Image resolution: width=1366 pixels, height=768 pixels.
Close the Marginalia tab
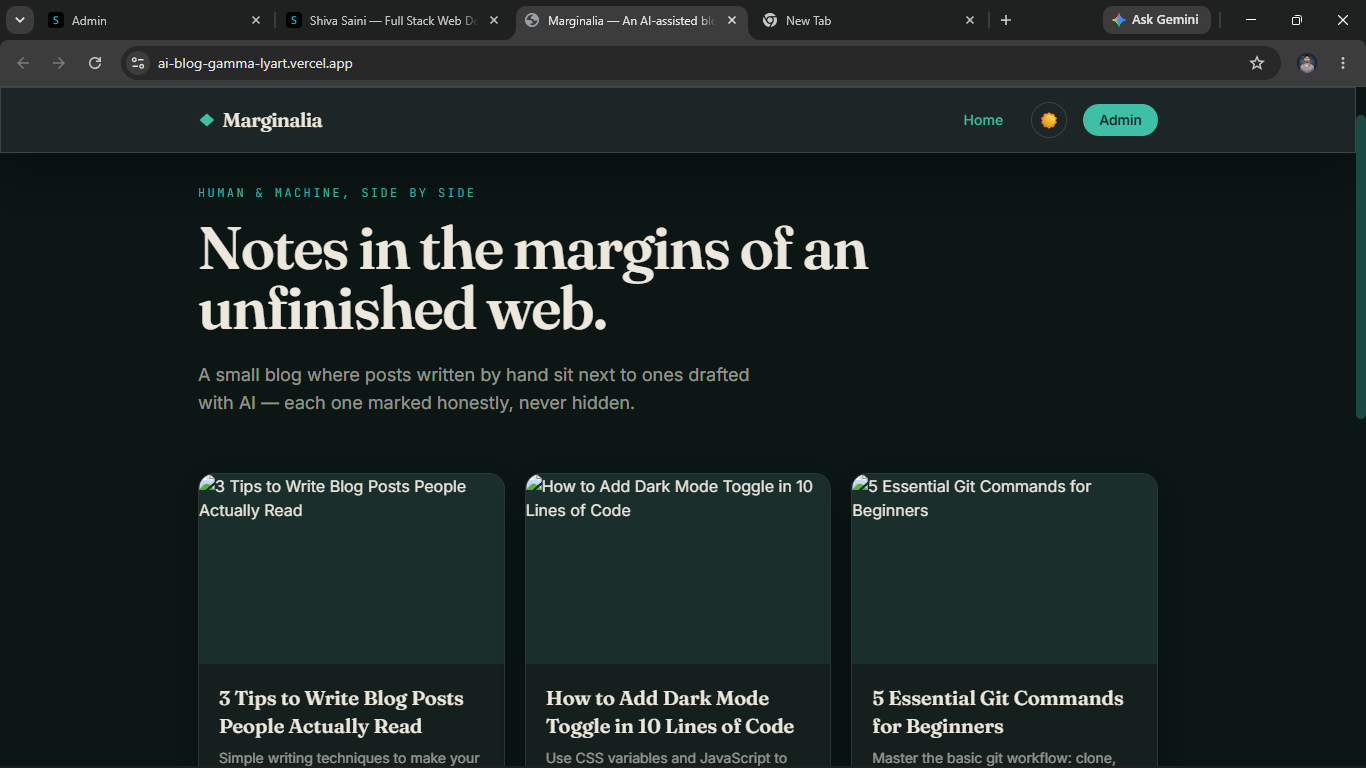[732, 20]
